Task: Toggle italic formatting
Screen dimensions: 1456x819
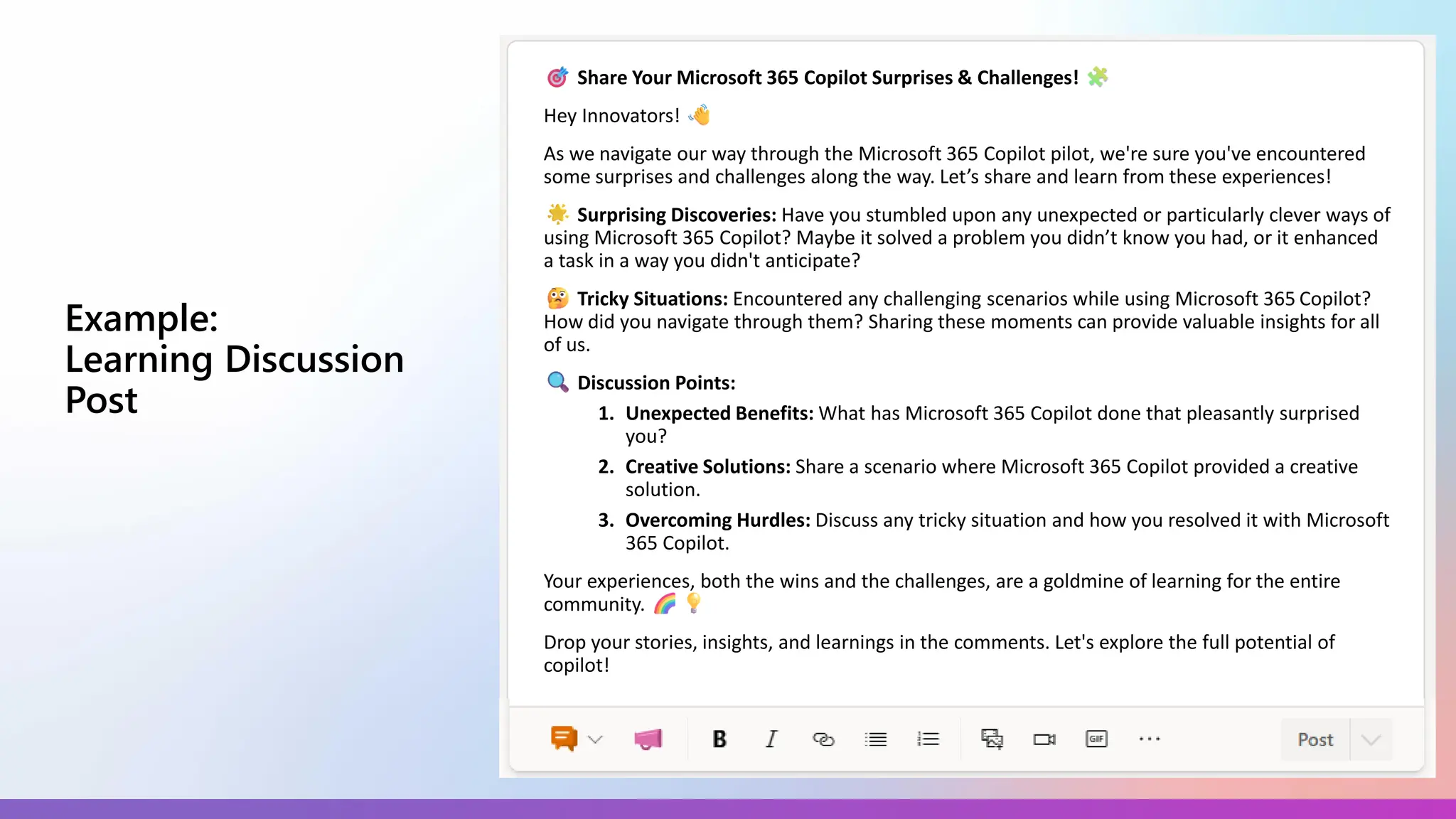Action: coord(771,739)
